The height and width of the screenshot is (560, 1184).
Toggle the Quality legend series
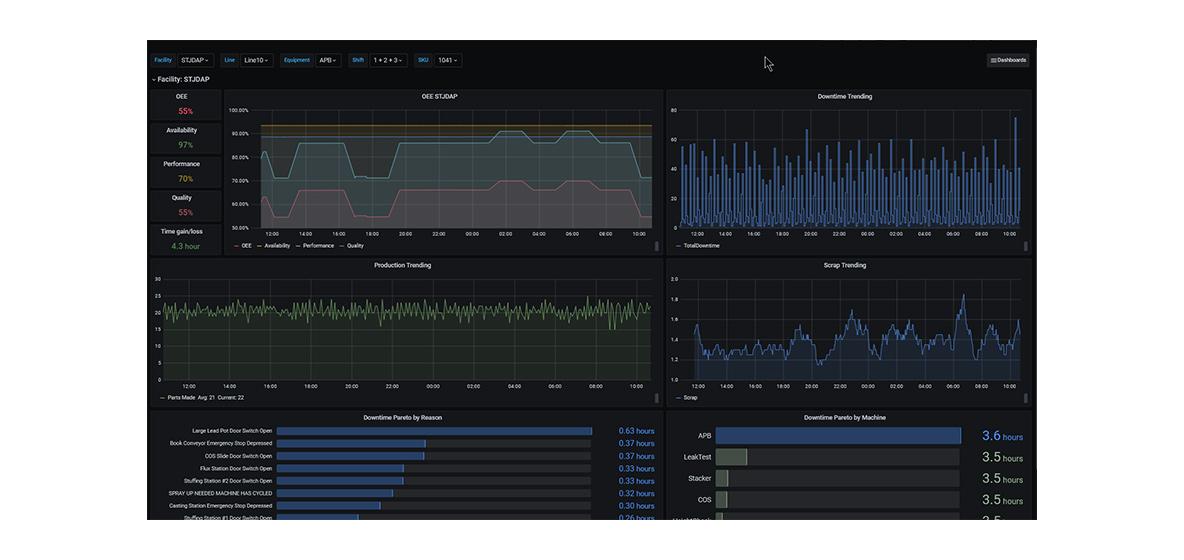[355, 245]
